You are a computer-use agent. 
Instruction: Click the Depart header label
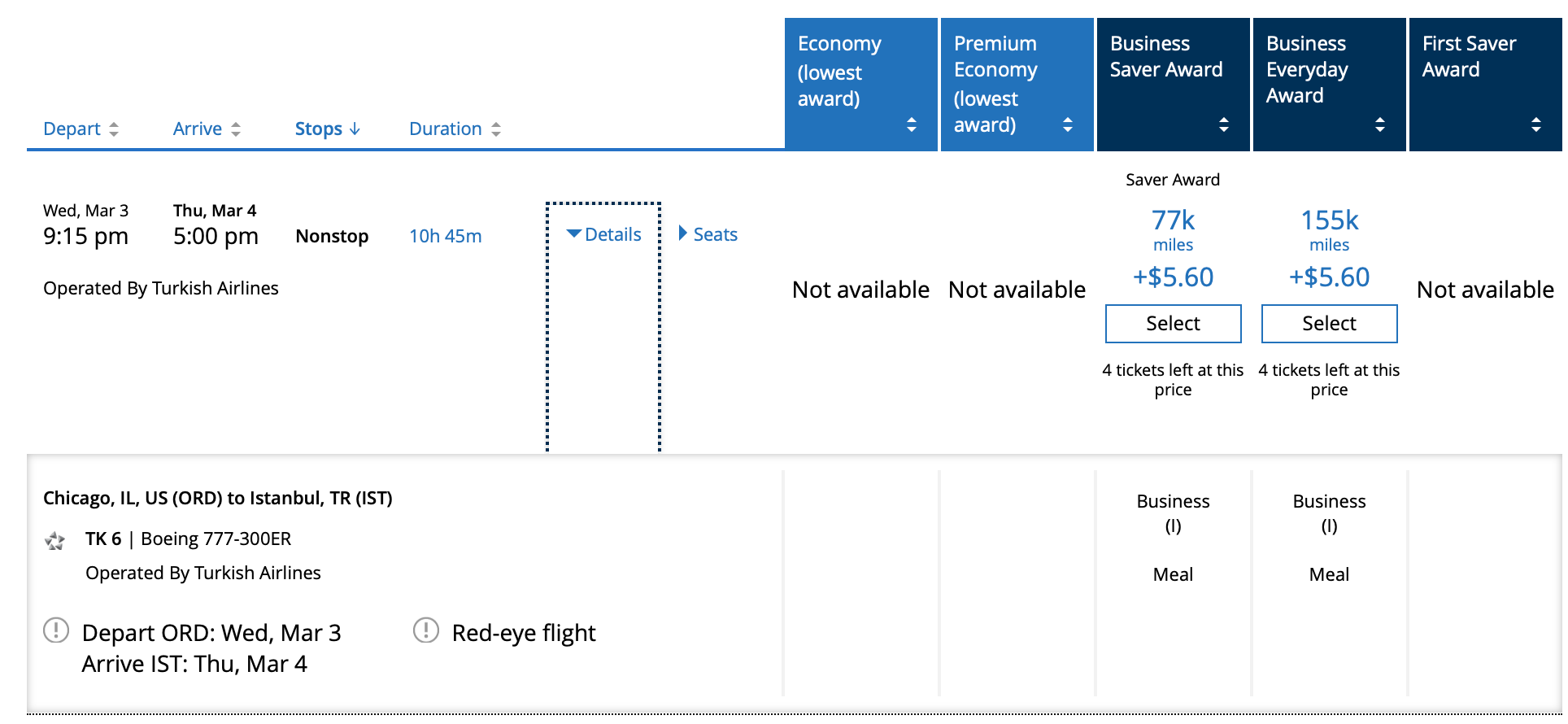click(x=72, y=129)
